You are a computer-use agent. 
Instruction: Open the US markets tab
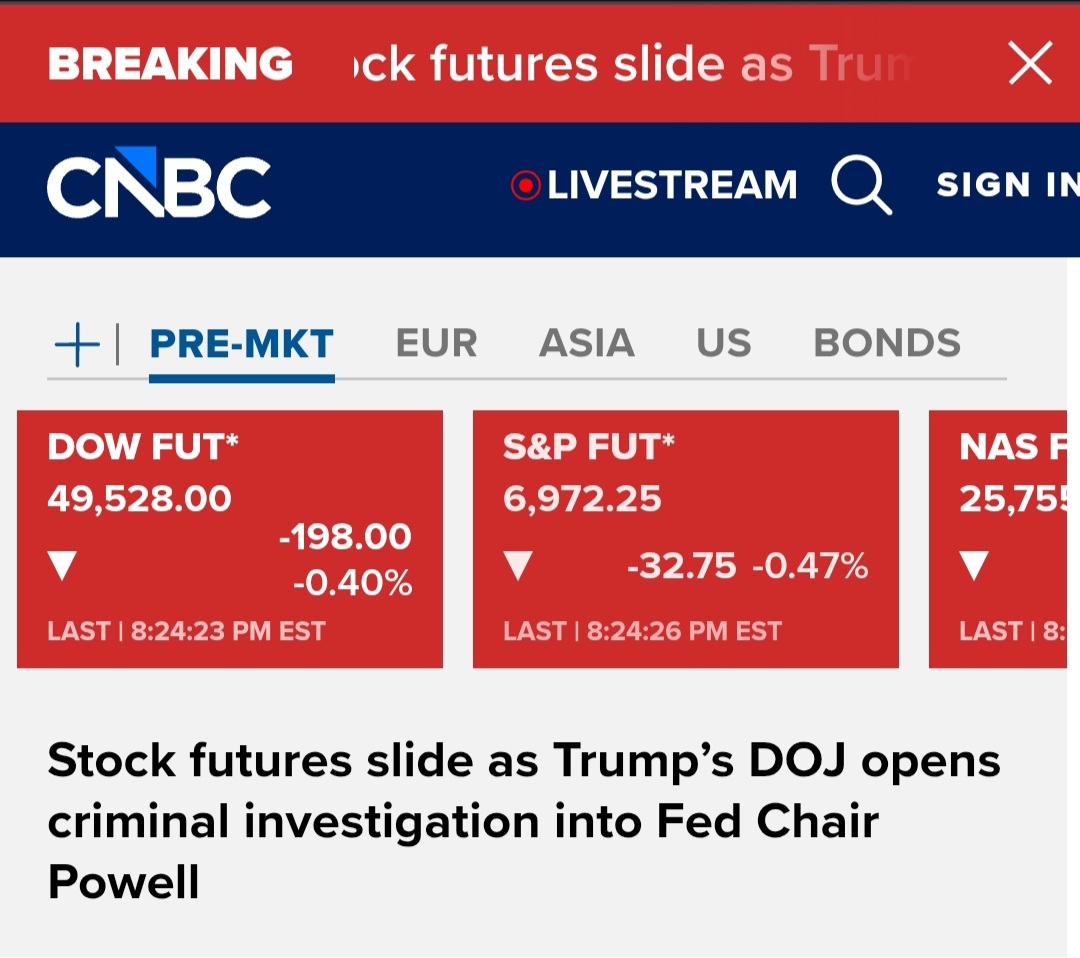click(x=723, y=344)
